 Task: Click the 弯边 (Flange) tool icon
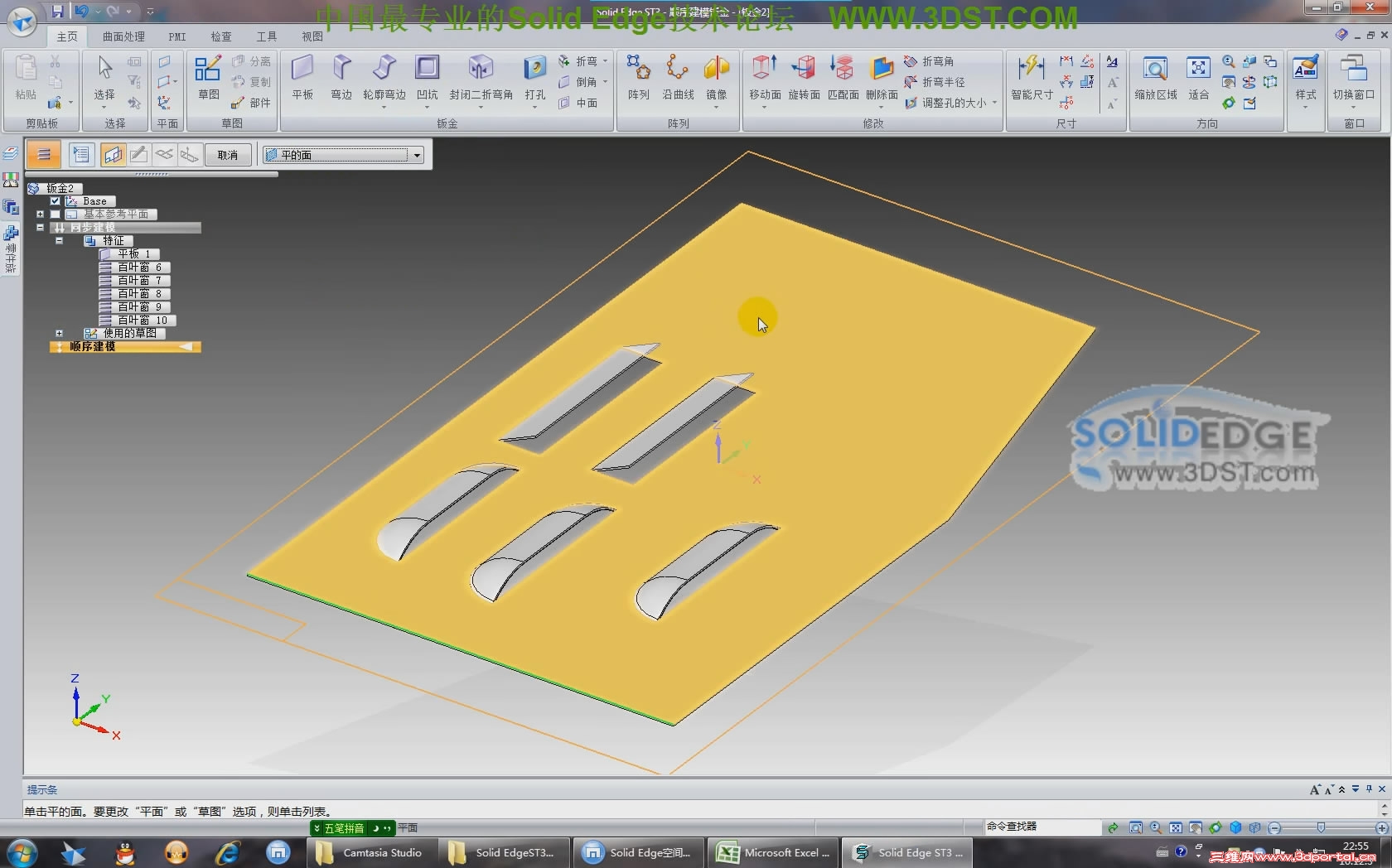click(x=341, y=77)
